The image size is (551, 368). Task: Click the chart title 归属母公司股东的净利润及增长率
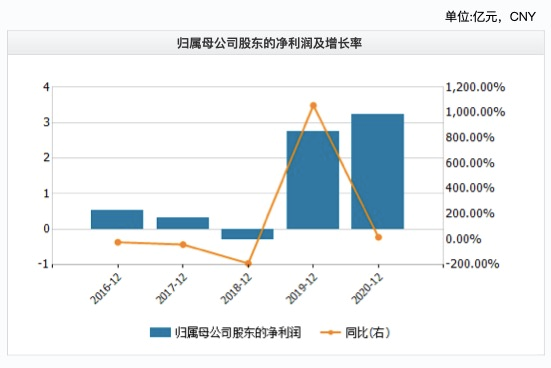pos(270,43)
